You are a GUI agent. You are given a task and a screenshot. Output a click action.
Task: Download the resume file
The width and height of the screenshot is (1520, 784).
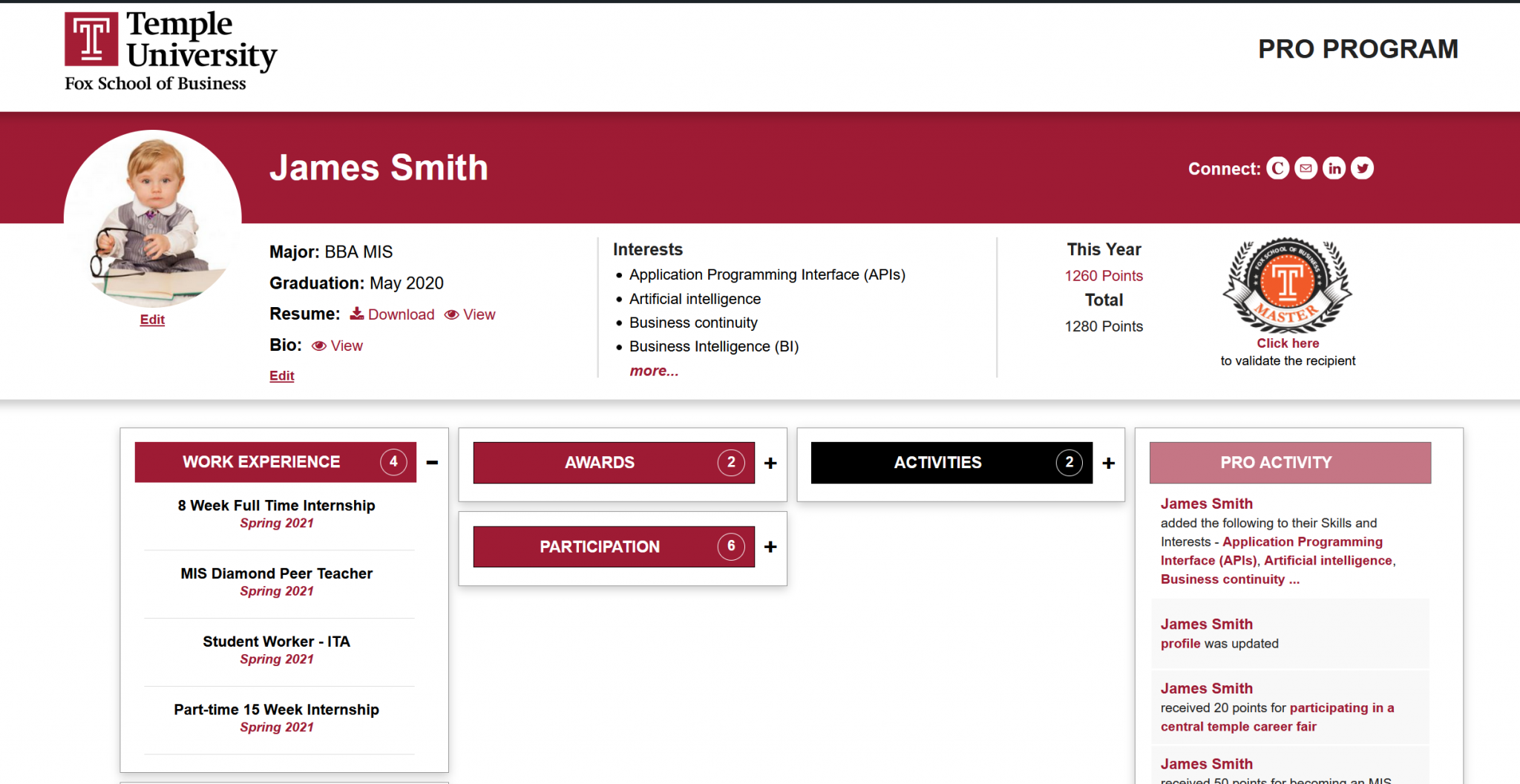click(x=393, y=314)
